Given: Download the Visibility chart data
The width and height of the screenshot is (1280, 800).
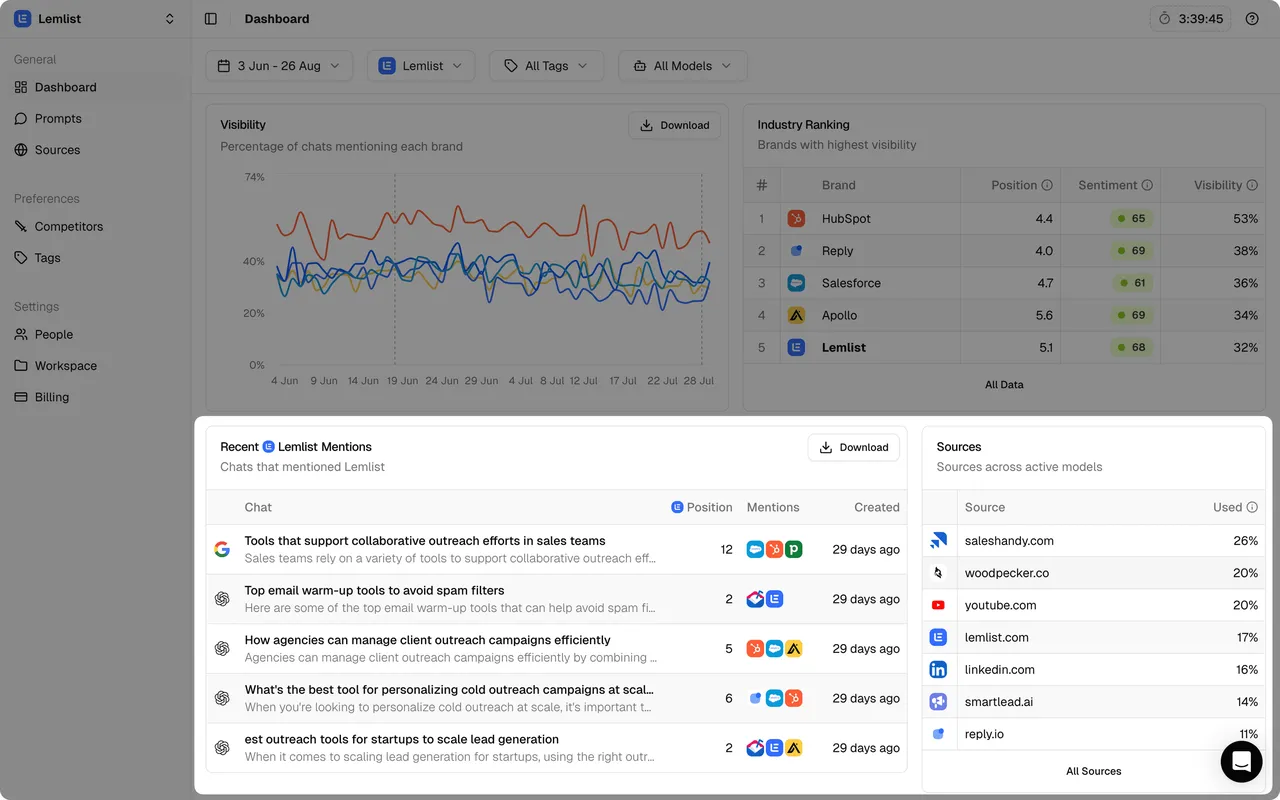Looking at the screenshot, I should pyautogui.click(x=674, y=125).
